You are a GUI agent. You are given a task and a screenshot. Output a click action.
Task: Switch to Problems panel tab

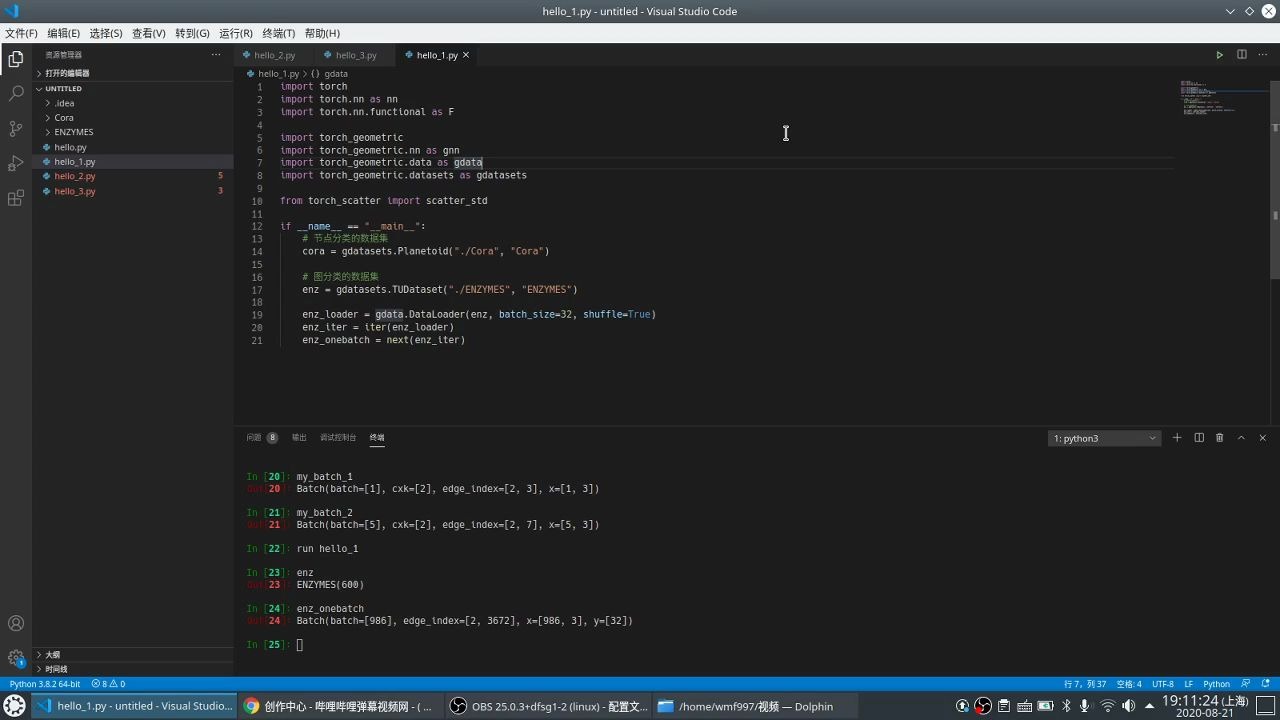[261, 438]
